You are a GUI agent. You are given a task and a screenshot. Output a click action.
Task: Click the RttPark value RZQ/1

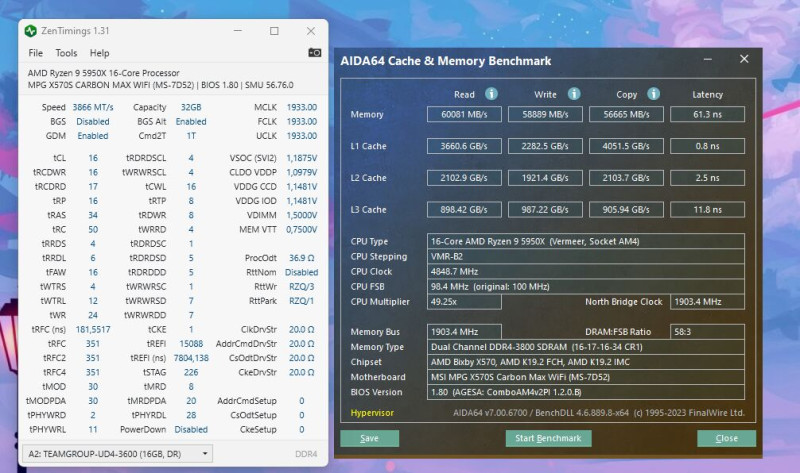[302, 301]
